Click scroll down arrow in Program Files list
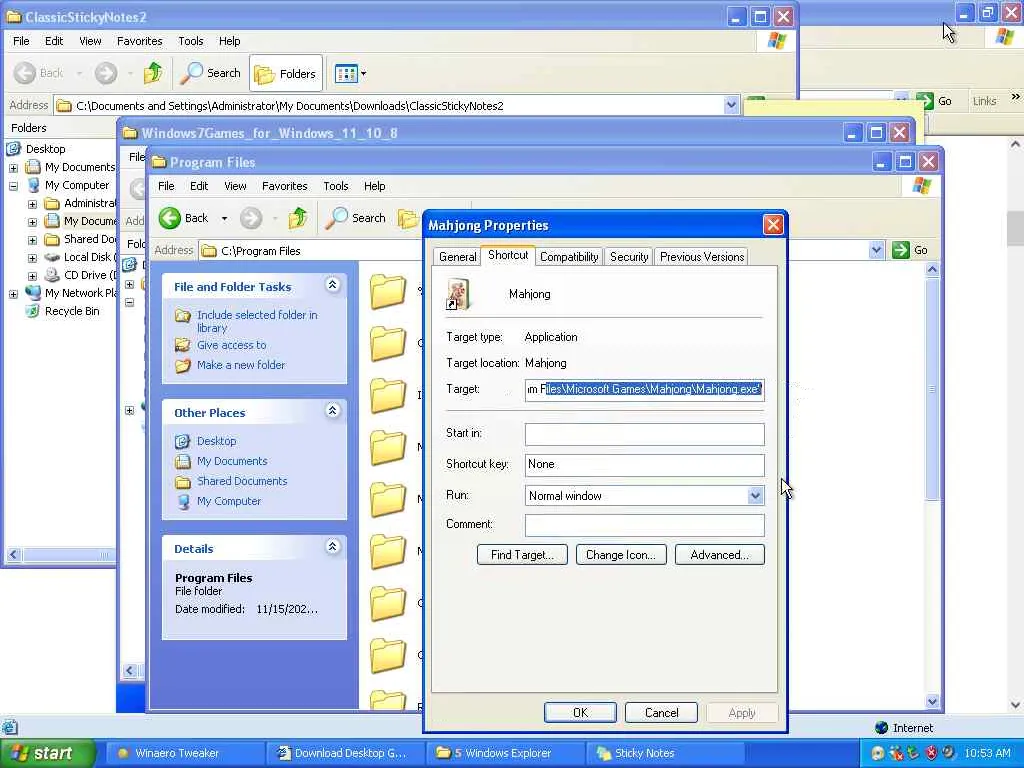This screenshot has width=1024, height=768. pos(932,702)
